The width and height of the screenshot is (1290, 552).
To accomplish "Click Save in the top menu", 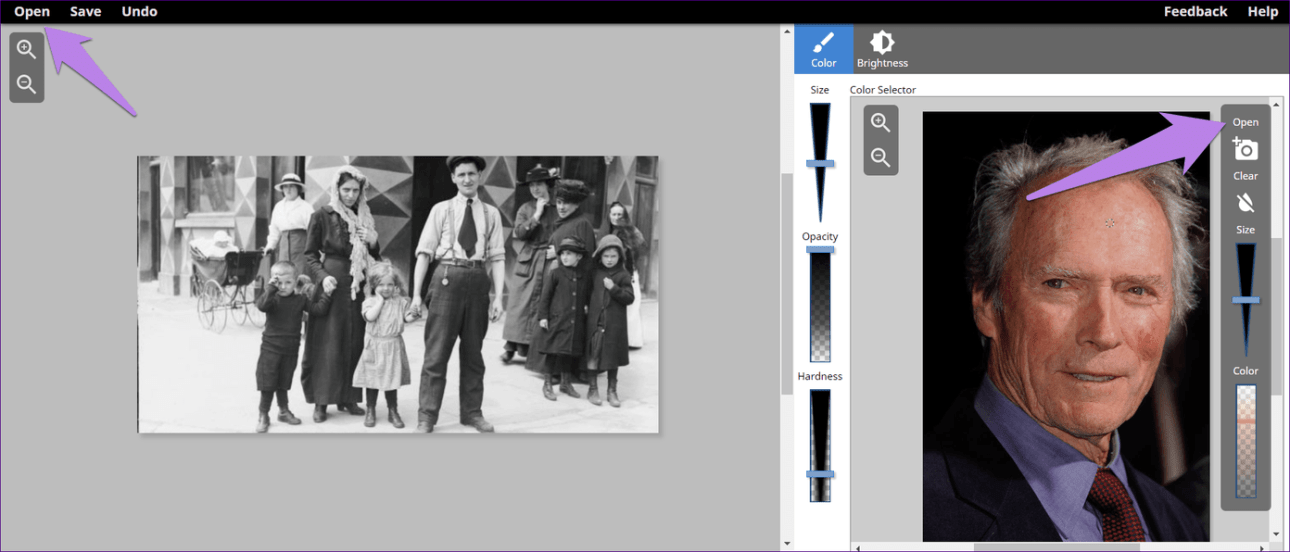I will point(86,12).
